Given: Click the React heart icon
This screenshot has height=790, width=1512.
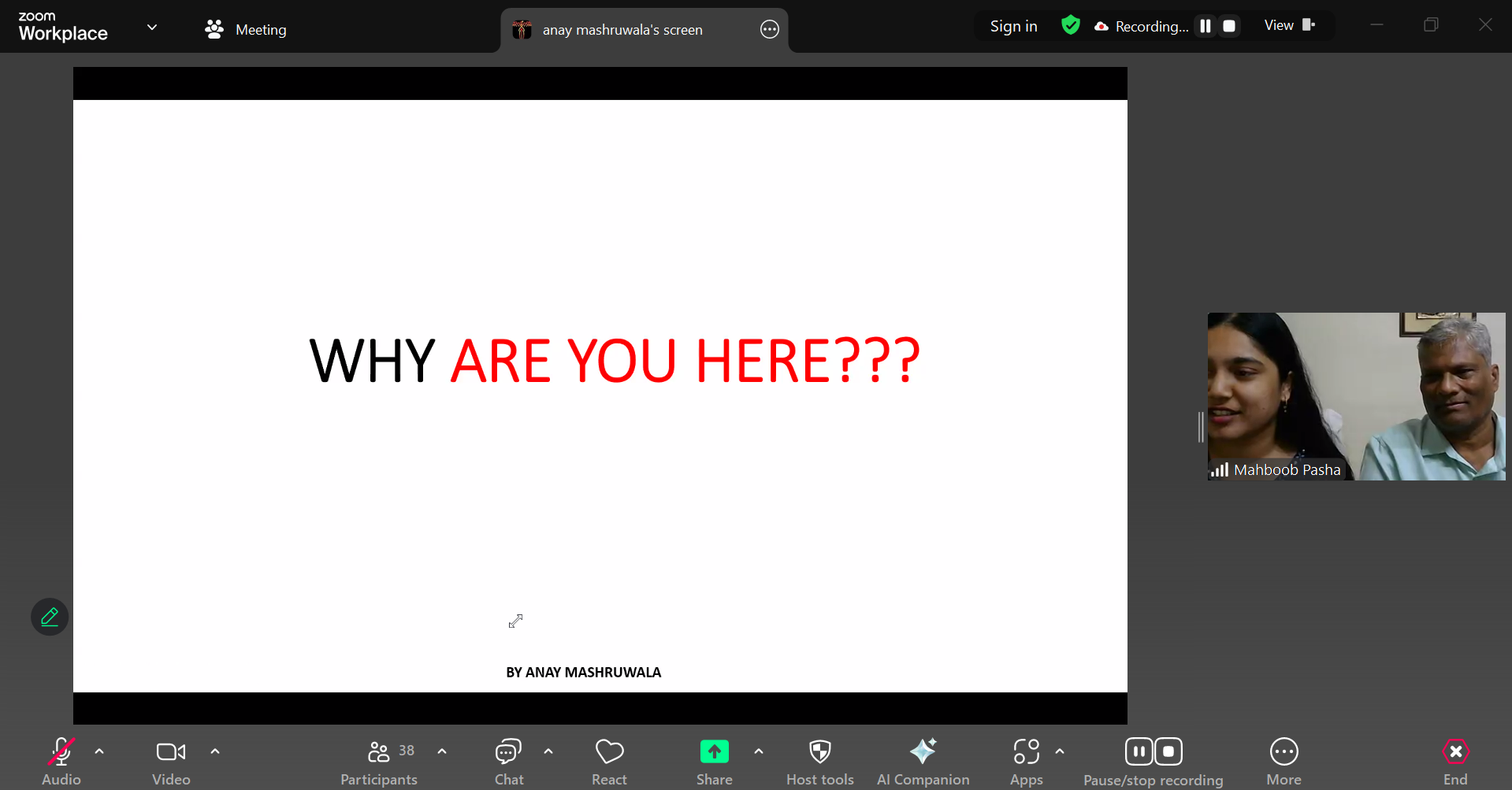Looking at the screenshot, I should tap(609, 761).
